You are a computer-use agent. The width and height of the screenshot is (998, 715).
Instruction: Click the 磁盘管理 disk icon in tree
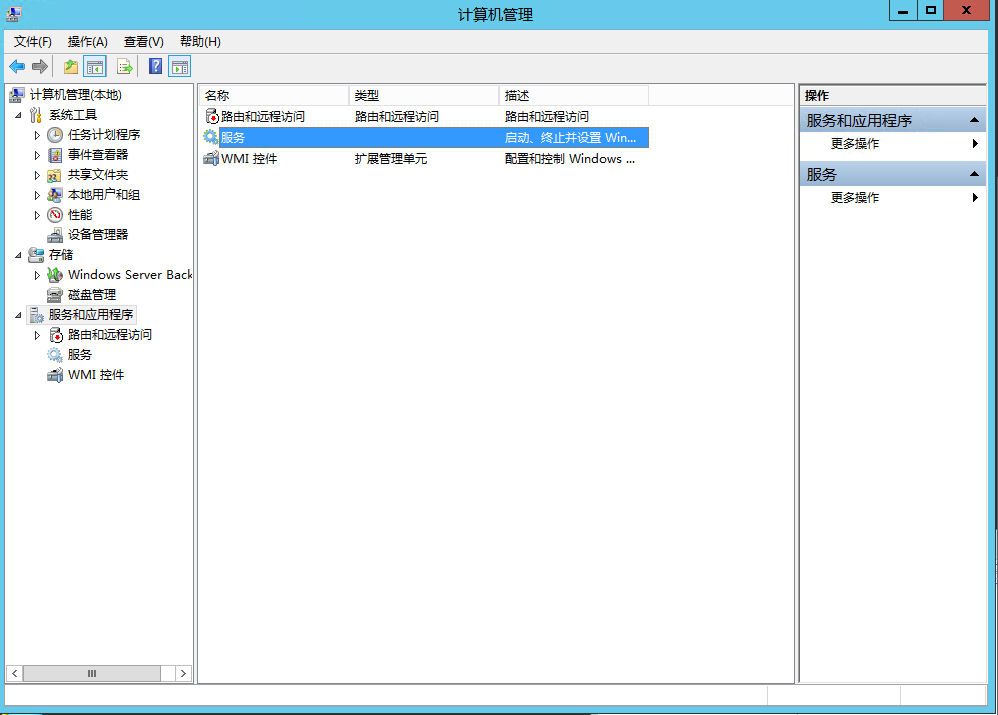click(x=55, y=295)
